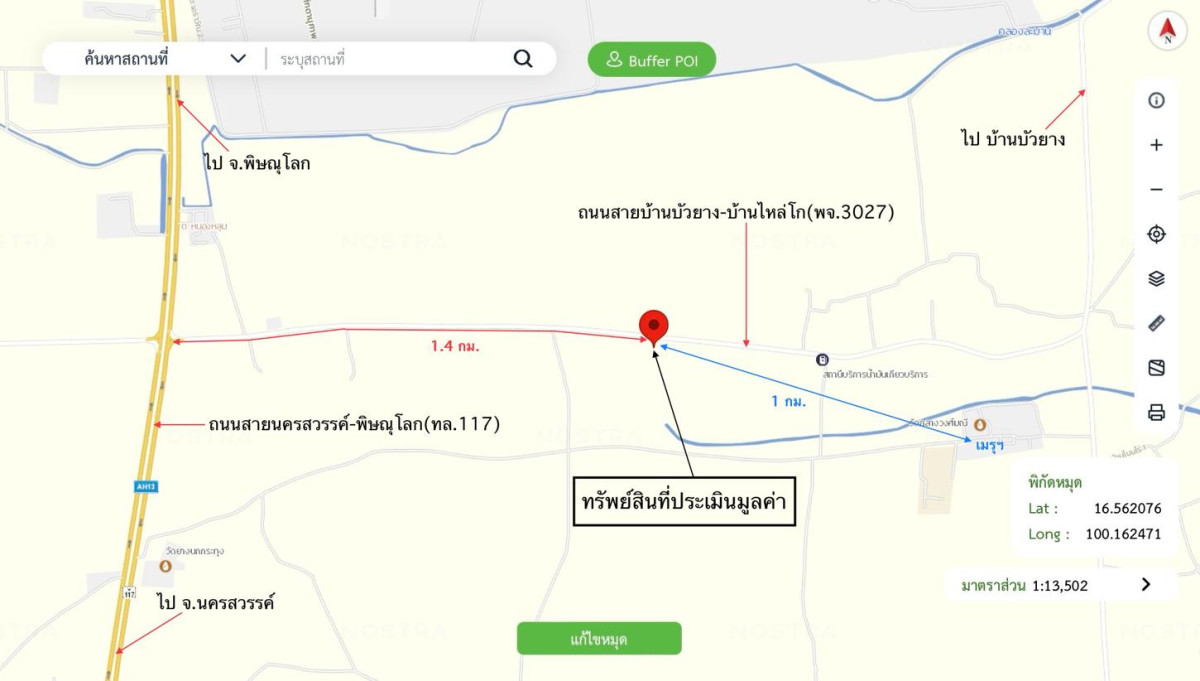
Task: Click the search magnifier icon
Action: click(523, 59)
